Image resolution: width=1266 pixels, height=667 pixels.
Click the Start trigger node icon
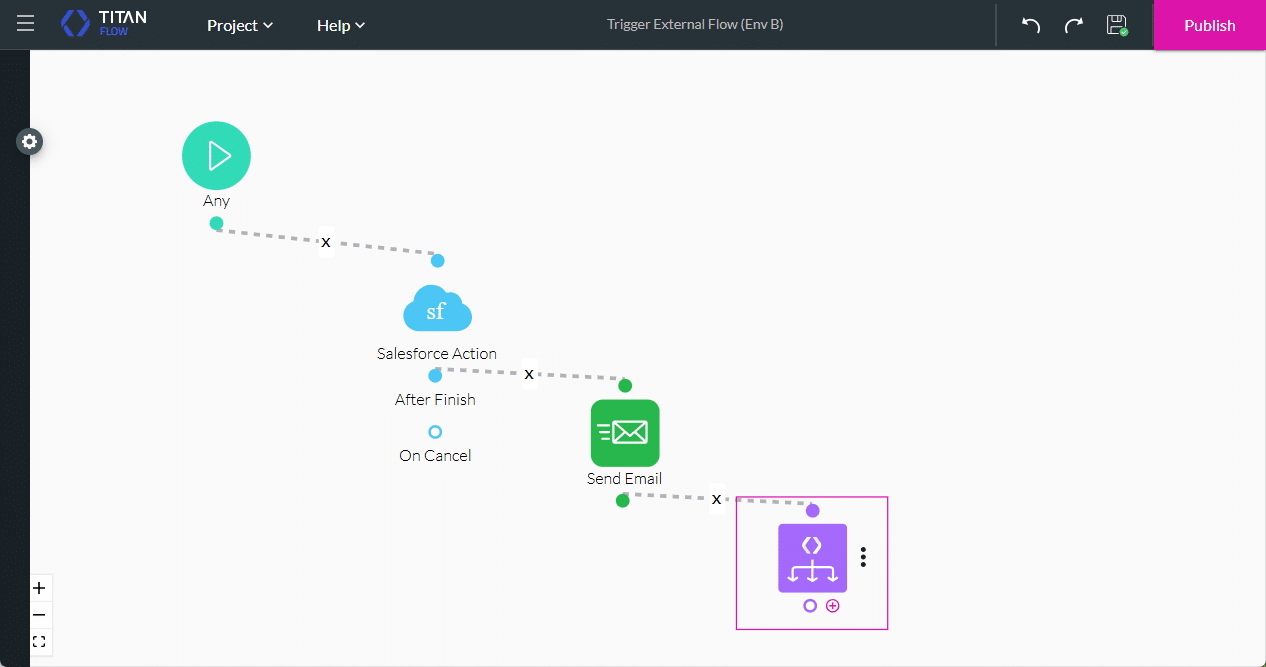(x=216, y=155)
